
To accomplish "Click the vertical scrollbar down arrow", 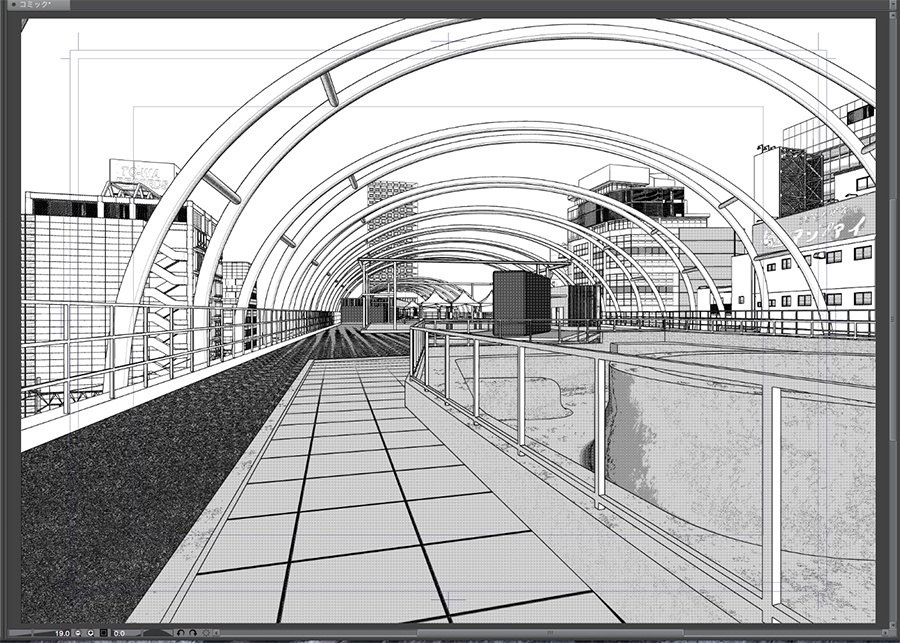I will [893, 625].
